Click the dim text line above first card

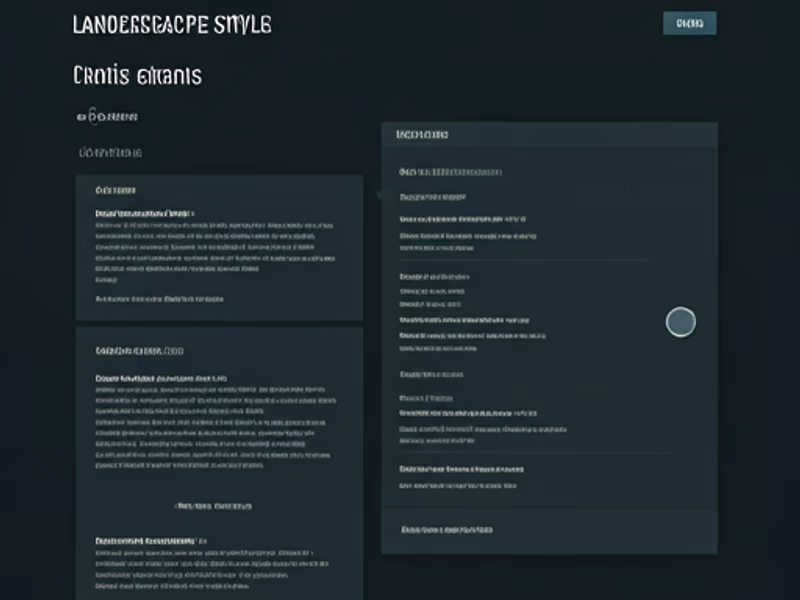[111, 153]
